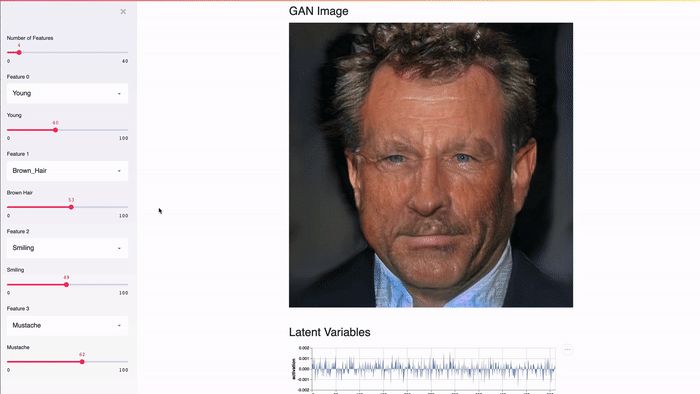Open the chart options ellipsis menu
The width and height of the screenshot is (700, 394).
[567, 349]
